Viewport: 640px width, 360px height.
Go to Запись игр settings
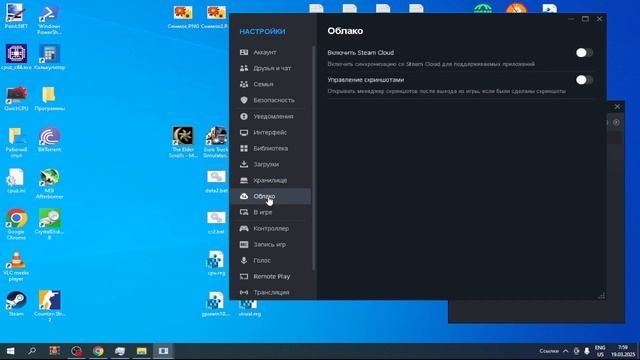click(270, 244)
